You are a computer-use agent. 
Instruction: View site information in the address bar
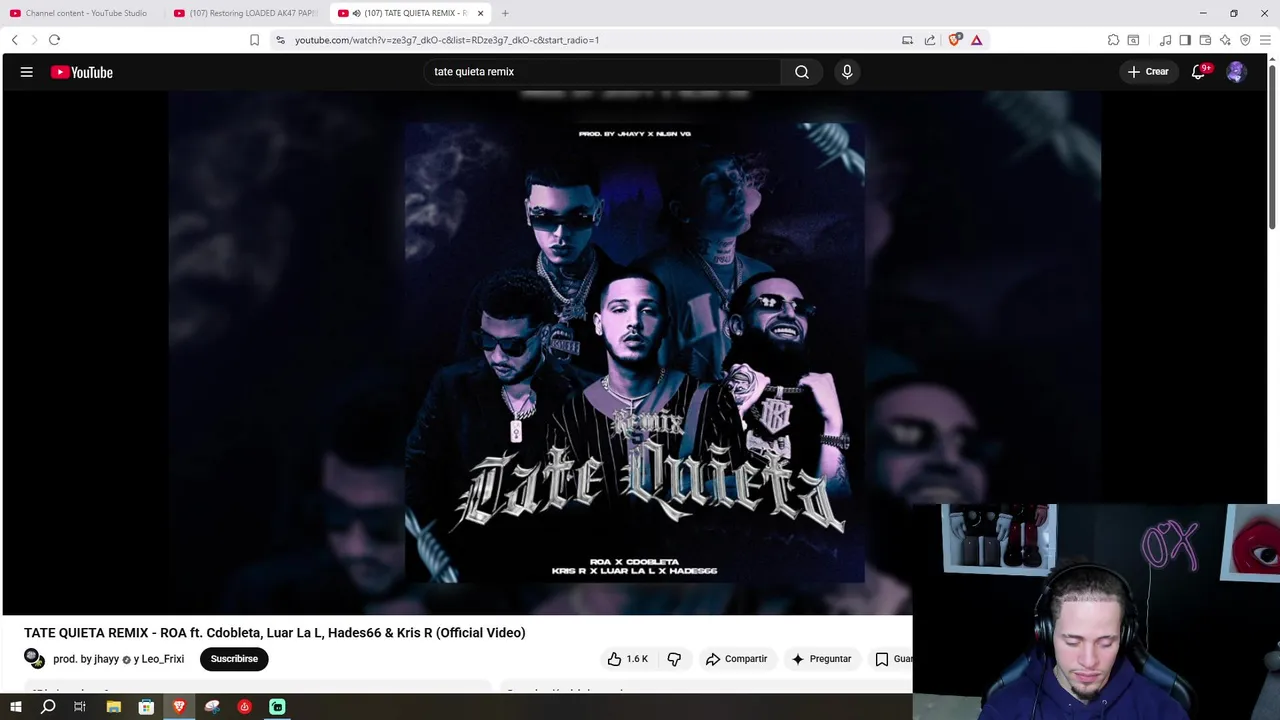[280, 40]
